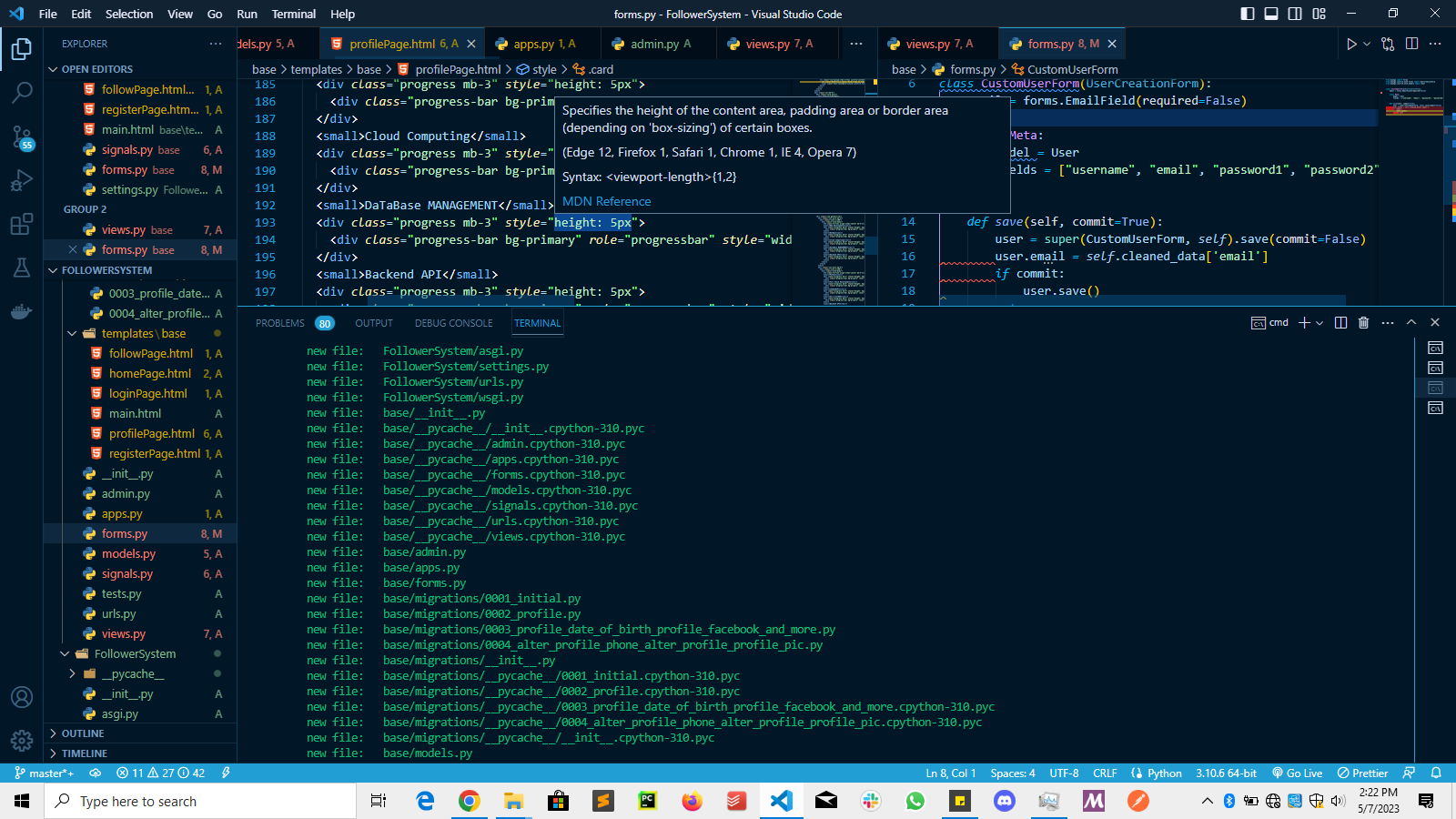Open the Source Control view
Image resolution: width=1456 pixels, height=819 pixels.
coord(22,136)
